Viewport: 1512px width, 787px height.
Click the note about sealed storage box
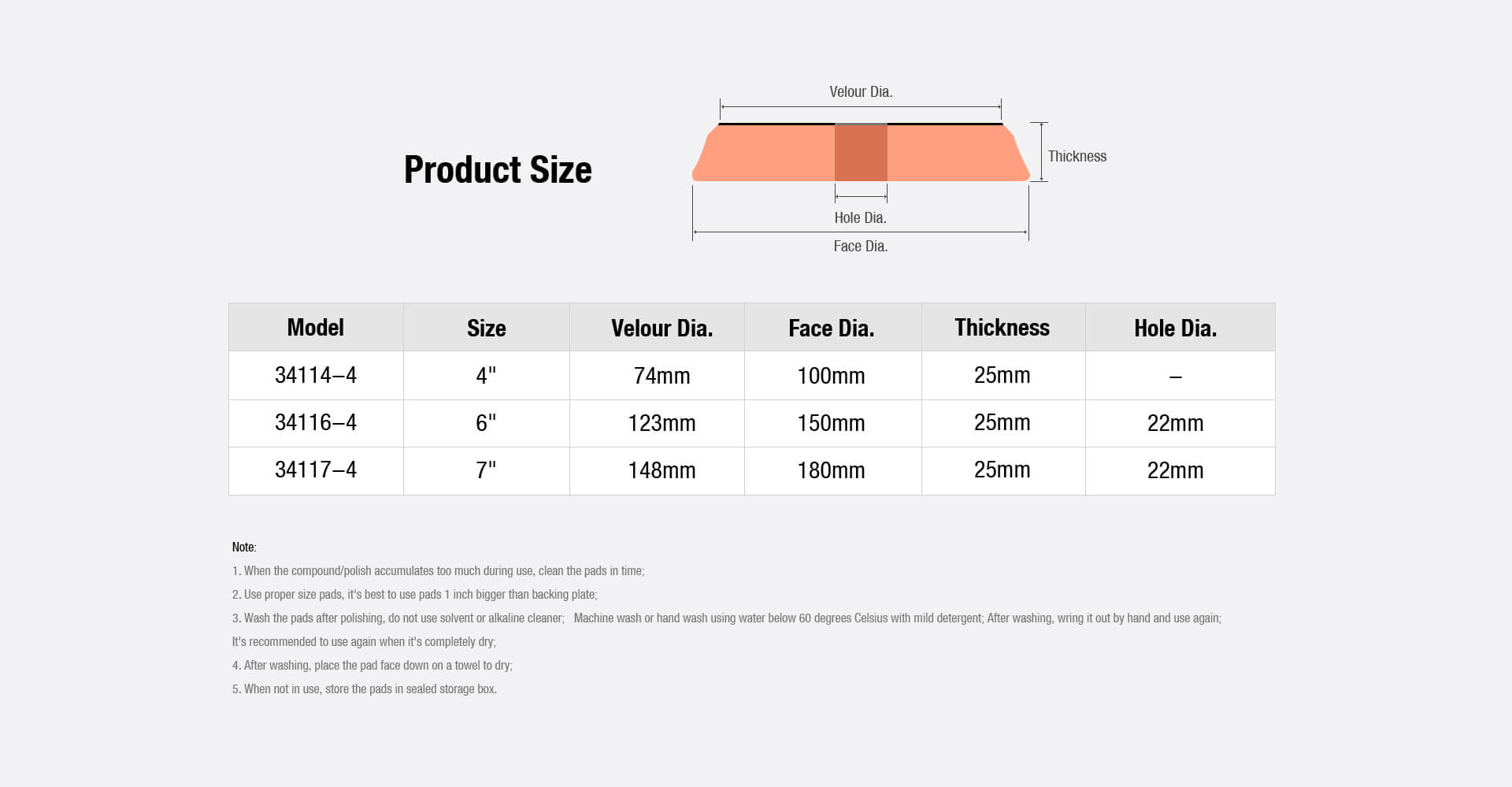click(x=365, y=689)
